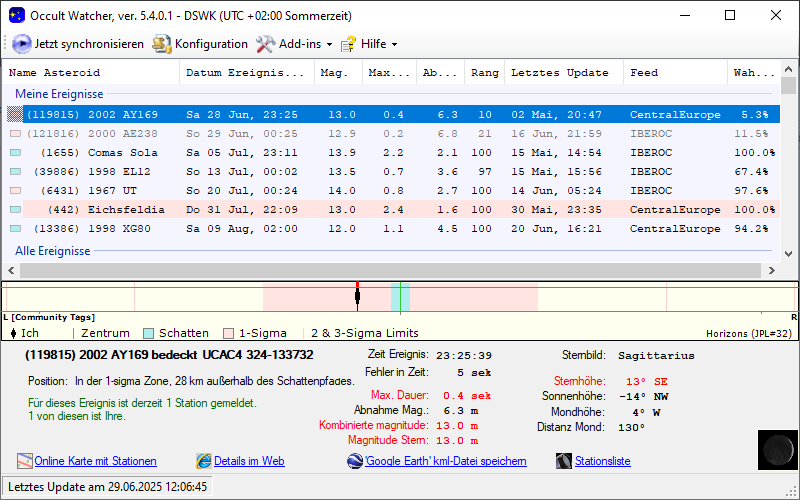Screen dimensions: 800x500
Task: Toggle station marker for 1998 XG80 event
Action: pos(15,229)
